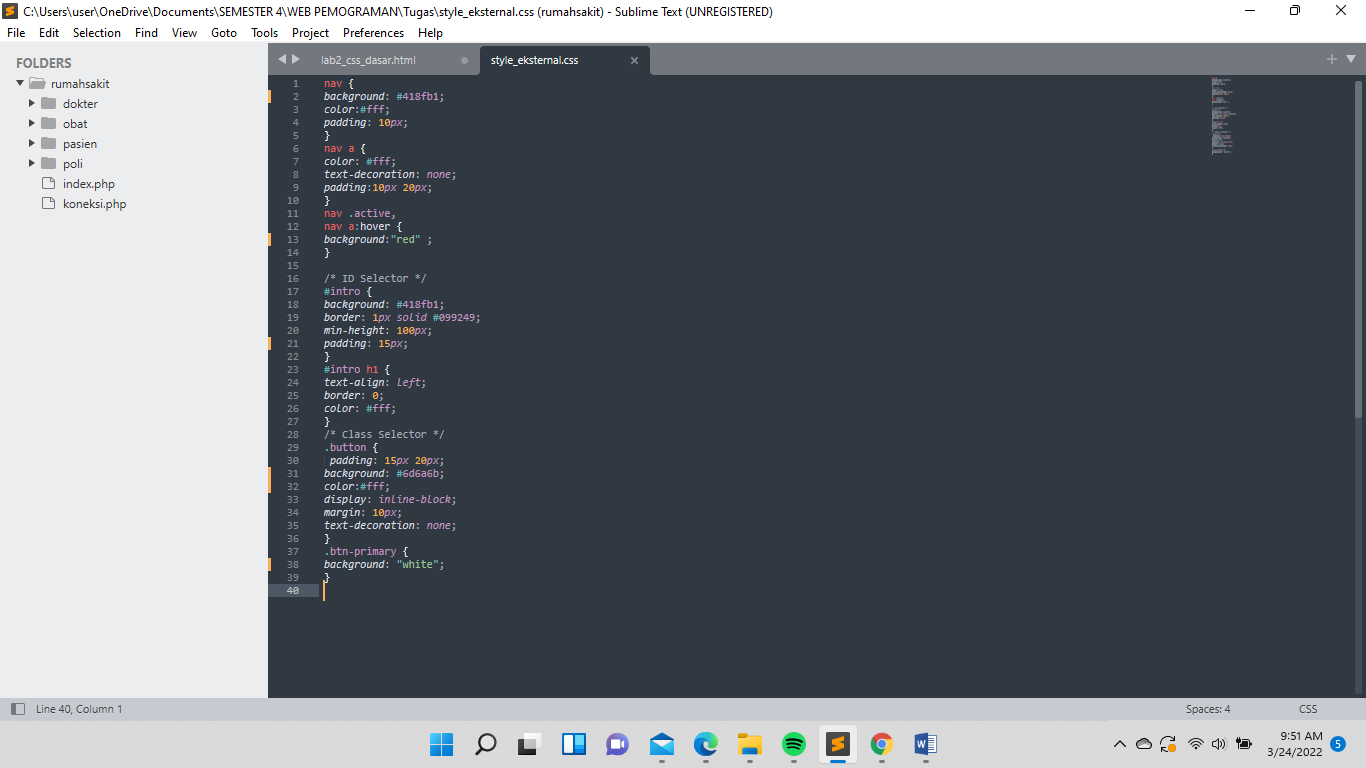This screenshot has width=1366, height=768.
Task: Launch Widgets from taskbar
Action: click(x=574, y=744)
